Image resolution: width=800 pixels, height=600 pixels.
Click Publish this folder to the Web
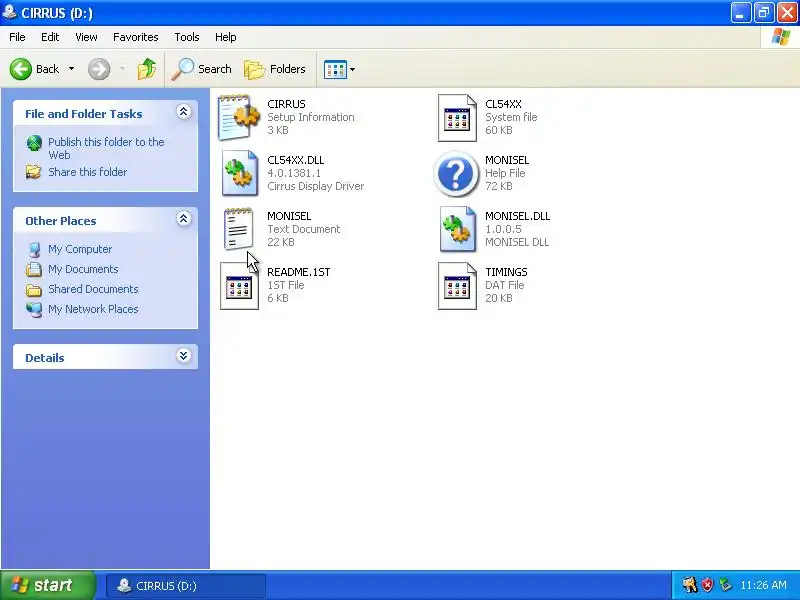click(106, 148)
